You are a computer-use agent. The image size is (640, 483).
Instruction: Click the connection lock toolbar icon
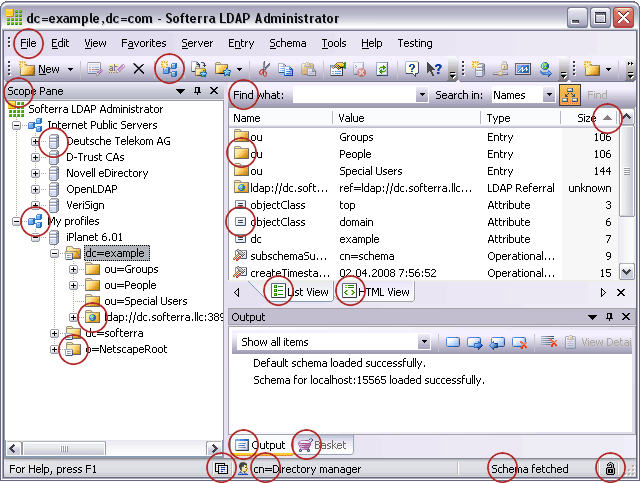pos(501,69)
